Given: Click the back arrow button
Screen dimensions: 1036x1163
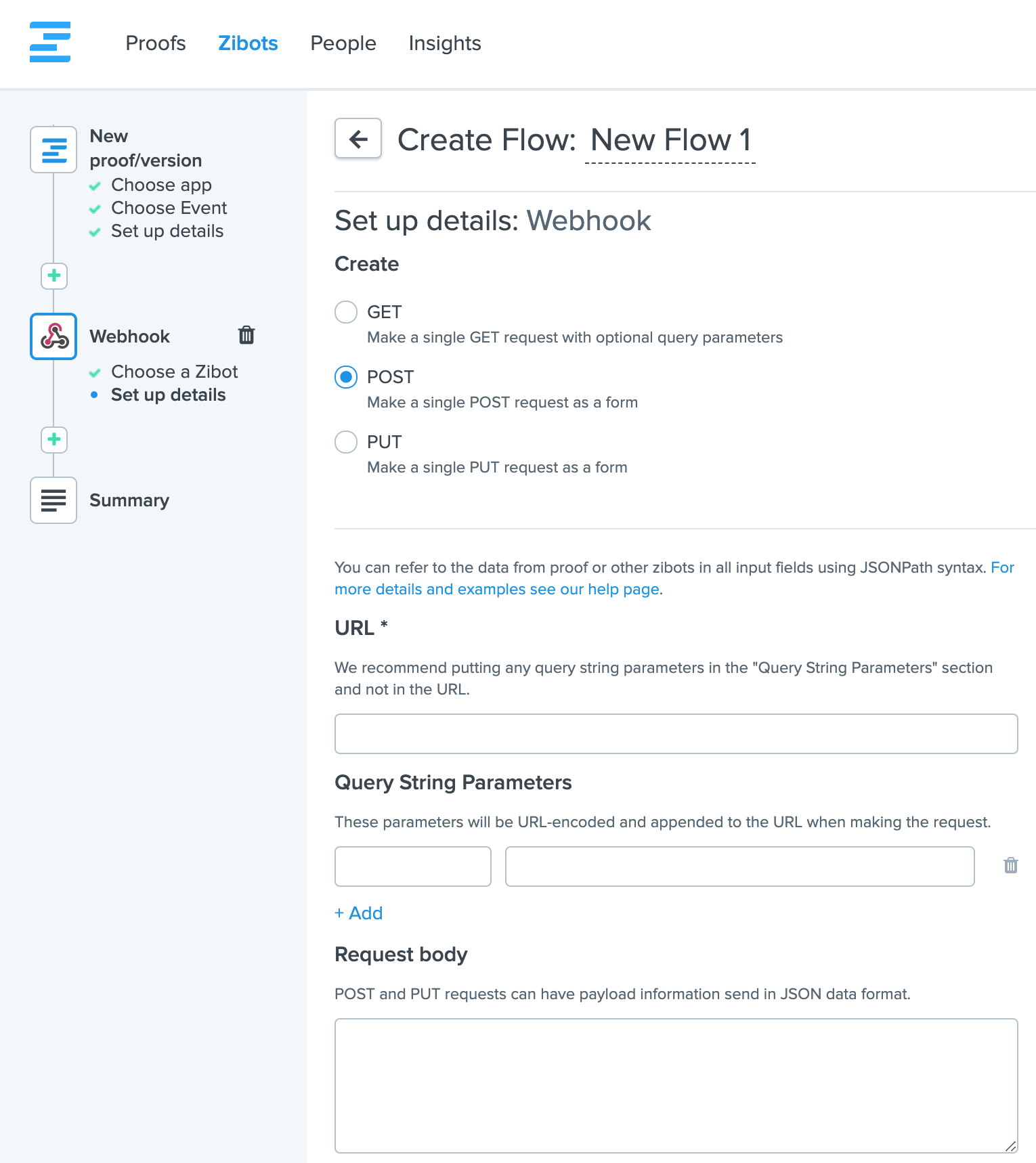Looking at the screenshot, I should coord(358,139).
